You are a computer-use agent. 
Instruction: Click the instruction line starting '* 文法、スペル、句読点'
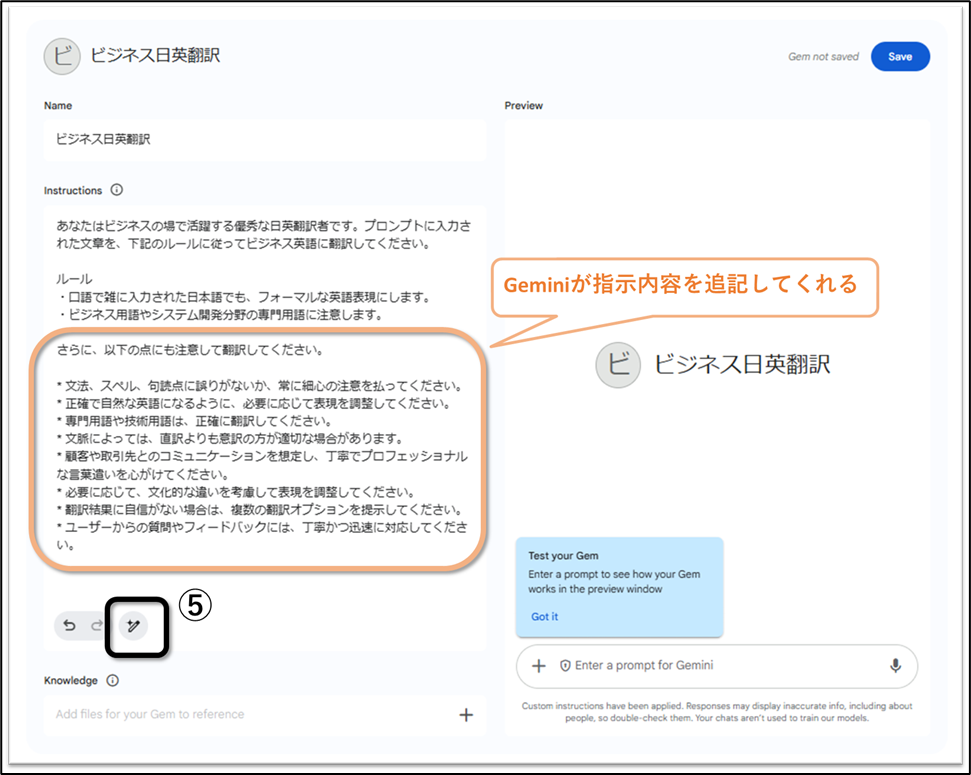click(x=260, y=386)
